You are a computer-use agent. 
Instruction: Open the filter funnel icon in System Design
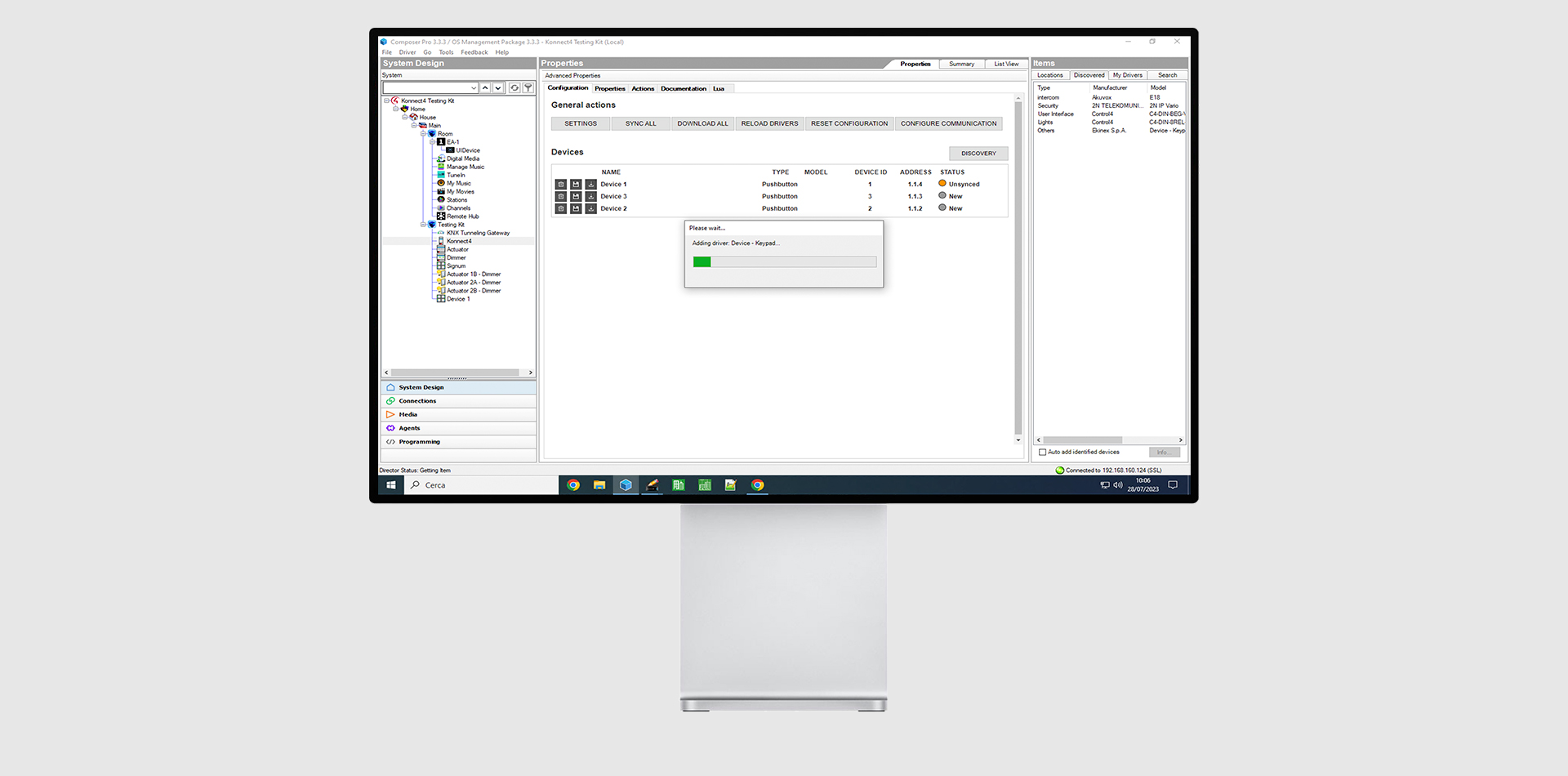click(528, 87)
